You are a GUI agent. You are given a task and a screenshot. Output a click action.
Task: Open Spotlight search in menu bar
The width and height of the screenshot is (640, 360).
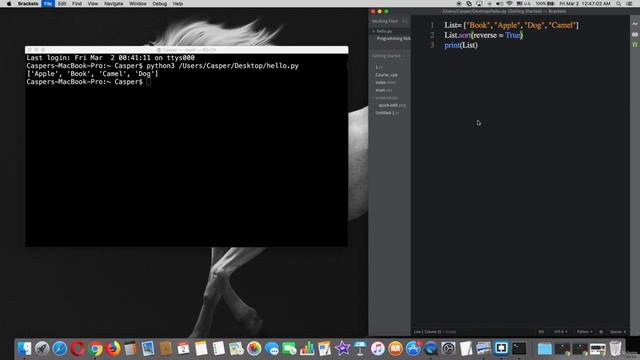click(x=619, y=4)
